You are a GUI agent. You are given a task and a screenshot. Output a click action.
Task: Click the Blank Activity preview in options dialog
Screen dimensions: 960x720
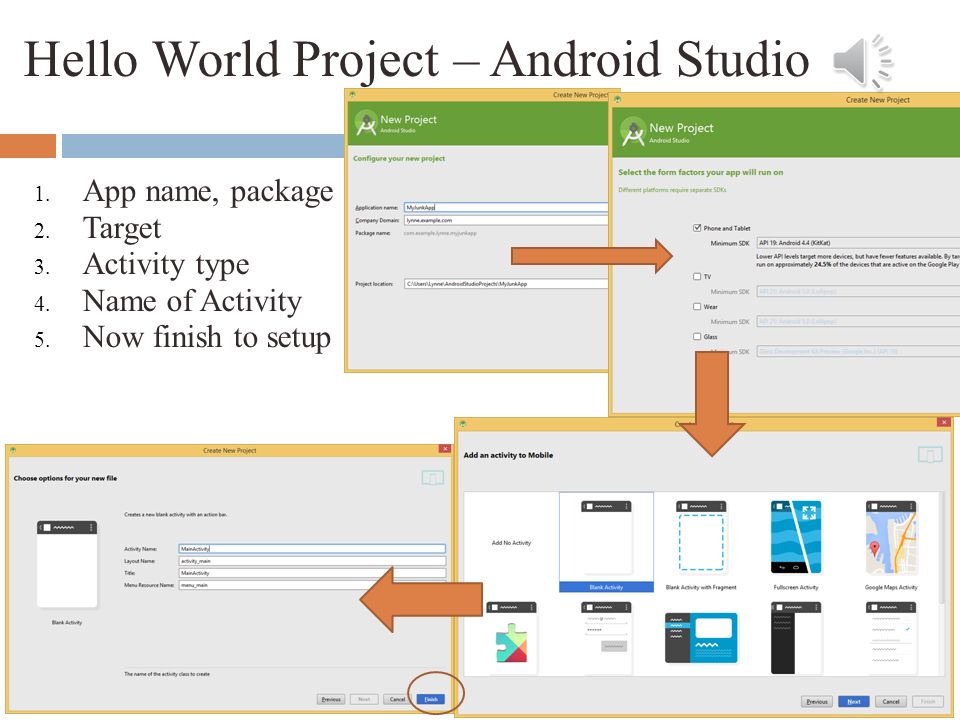click(67, 564)
